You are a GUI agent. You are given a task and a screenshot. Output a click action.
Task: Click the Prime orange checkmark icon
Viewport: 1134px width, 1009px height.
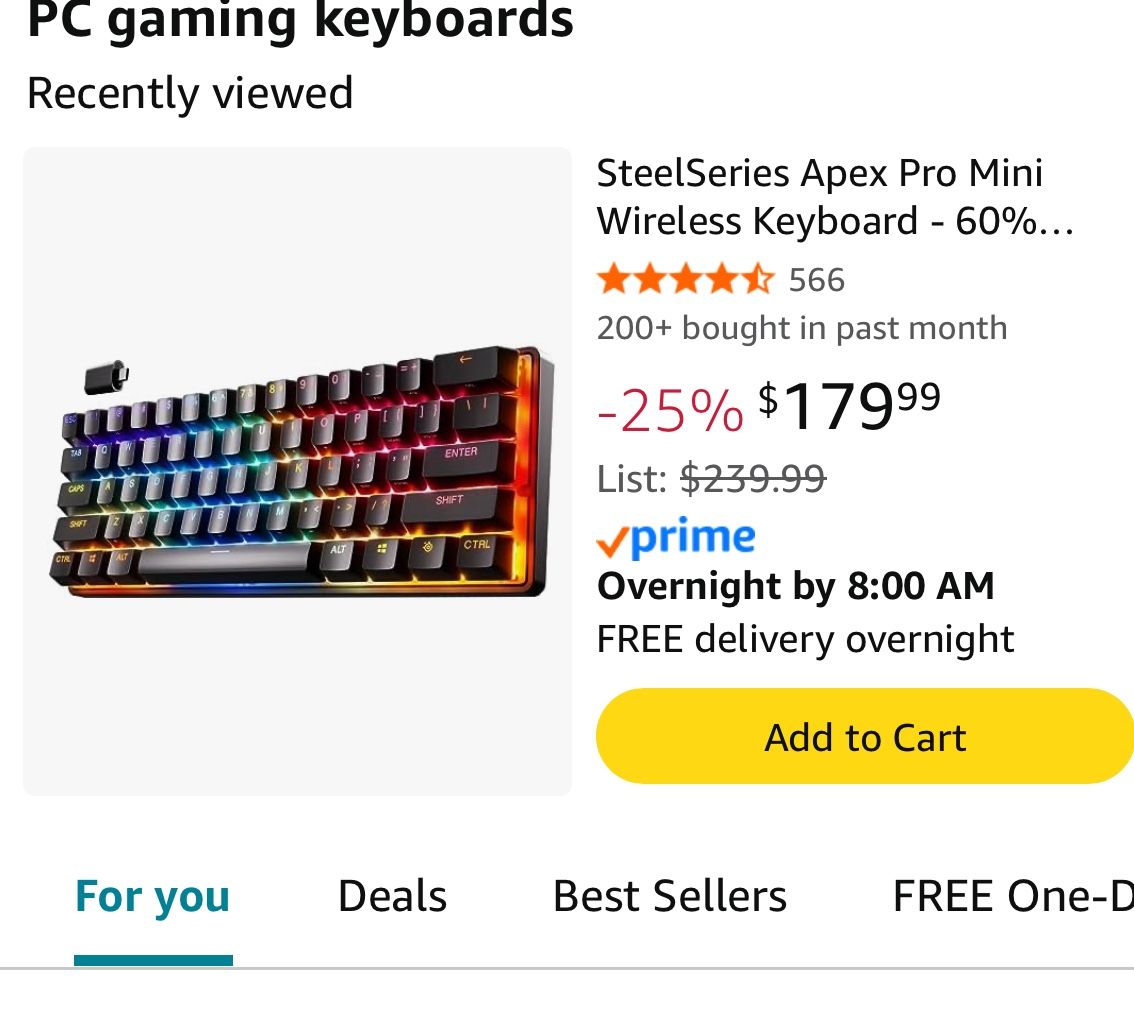click(612, 543)
